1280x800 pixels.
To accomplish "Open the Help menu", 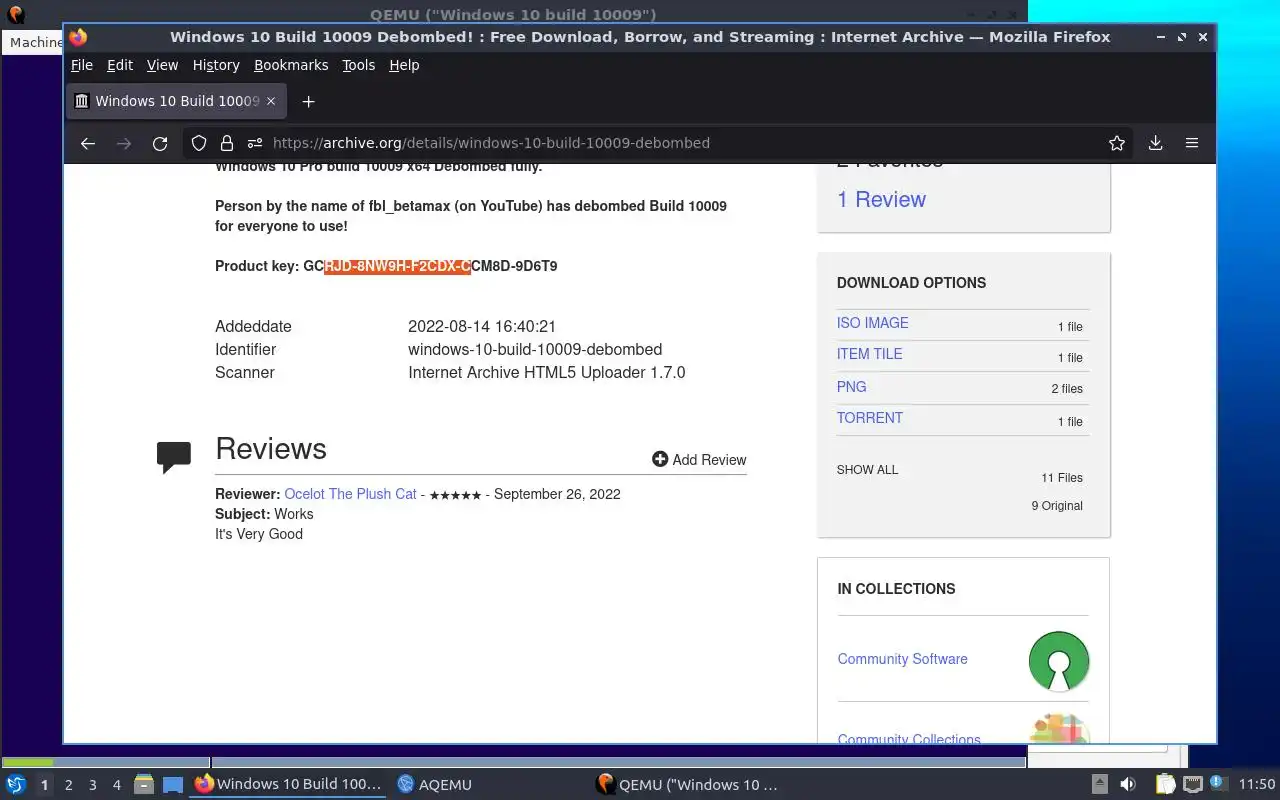I will [404, 65].
